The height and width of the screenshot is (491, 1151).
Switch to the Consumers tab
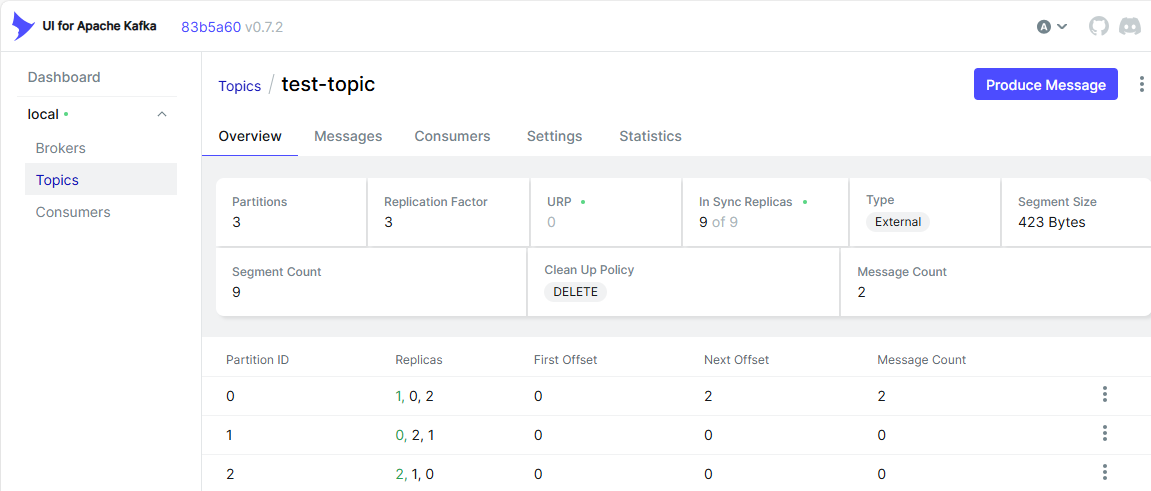(452, 136)
